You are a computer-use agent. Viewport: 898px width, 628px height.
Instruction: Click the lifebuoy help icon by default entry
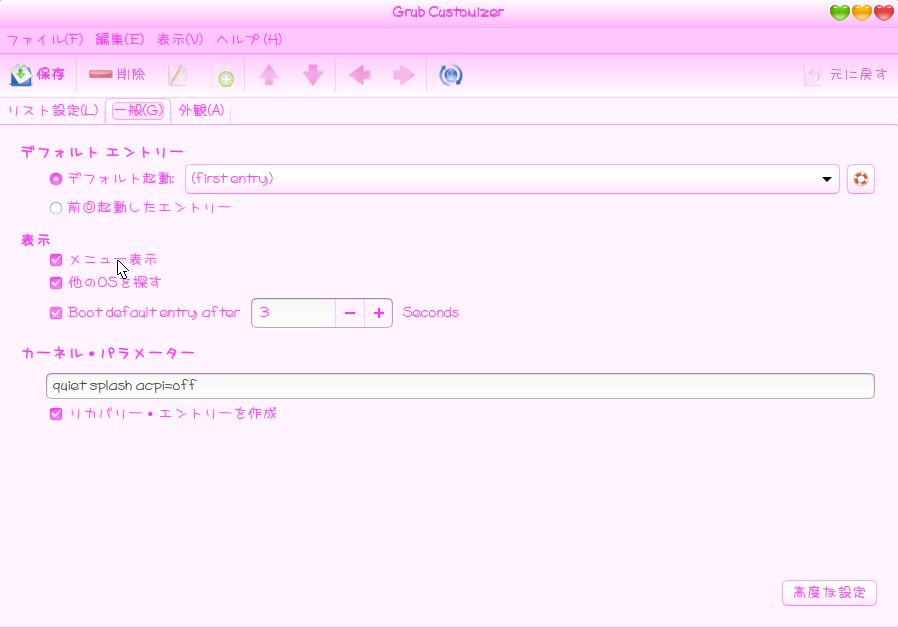(x=861, y=179)
